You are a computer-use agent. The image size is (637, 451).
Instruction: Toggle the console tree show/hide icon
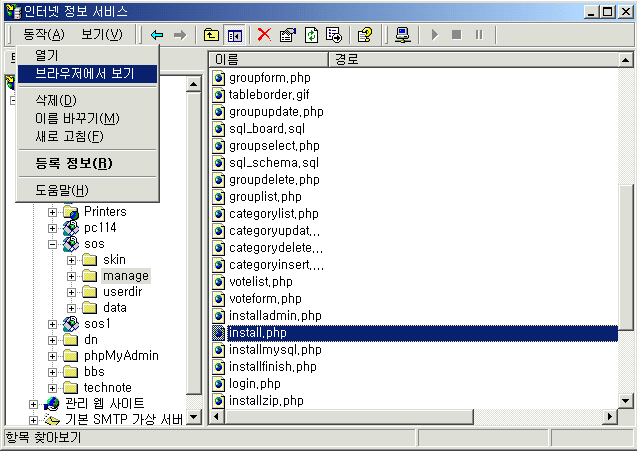[234, 34]
